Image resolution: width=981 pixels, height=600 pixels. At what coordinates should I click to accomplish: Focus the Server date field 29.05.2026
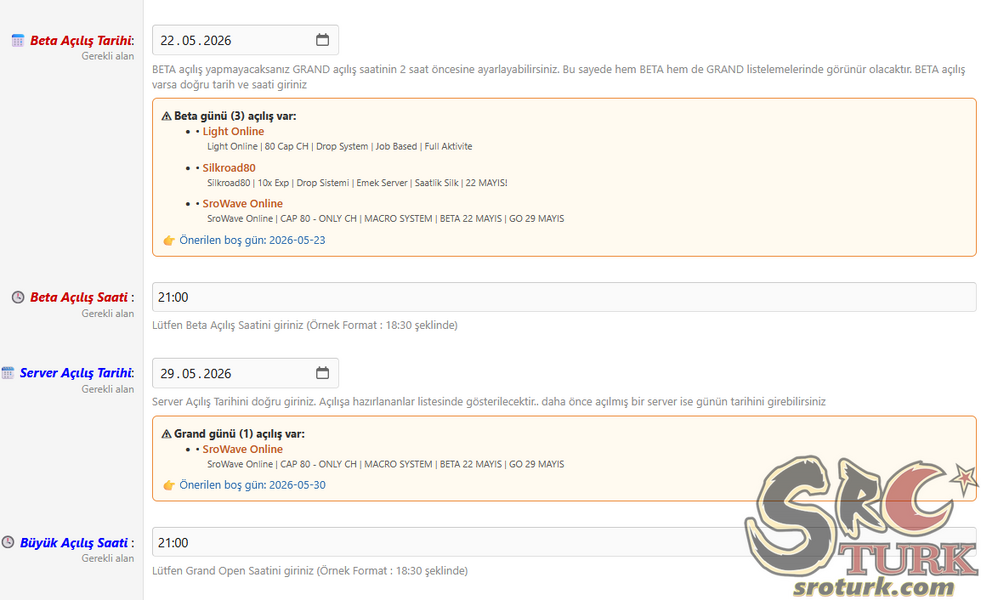(245, 373)
